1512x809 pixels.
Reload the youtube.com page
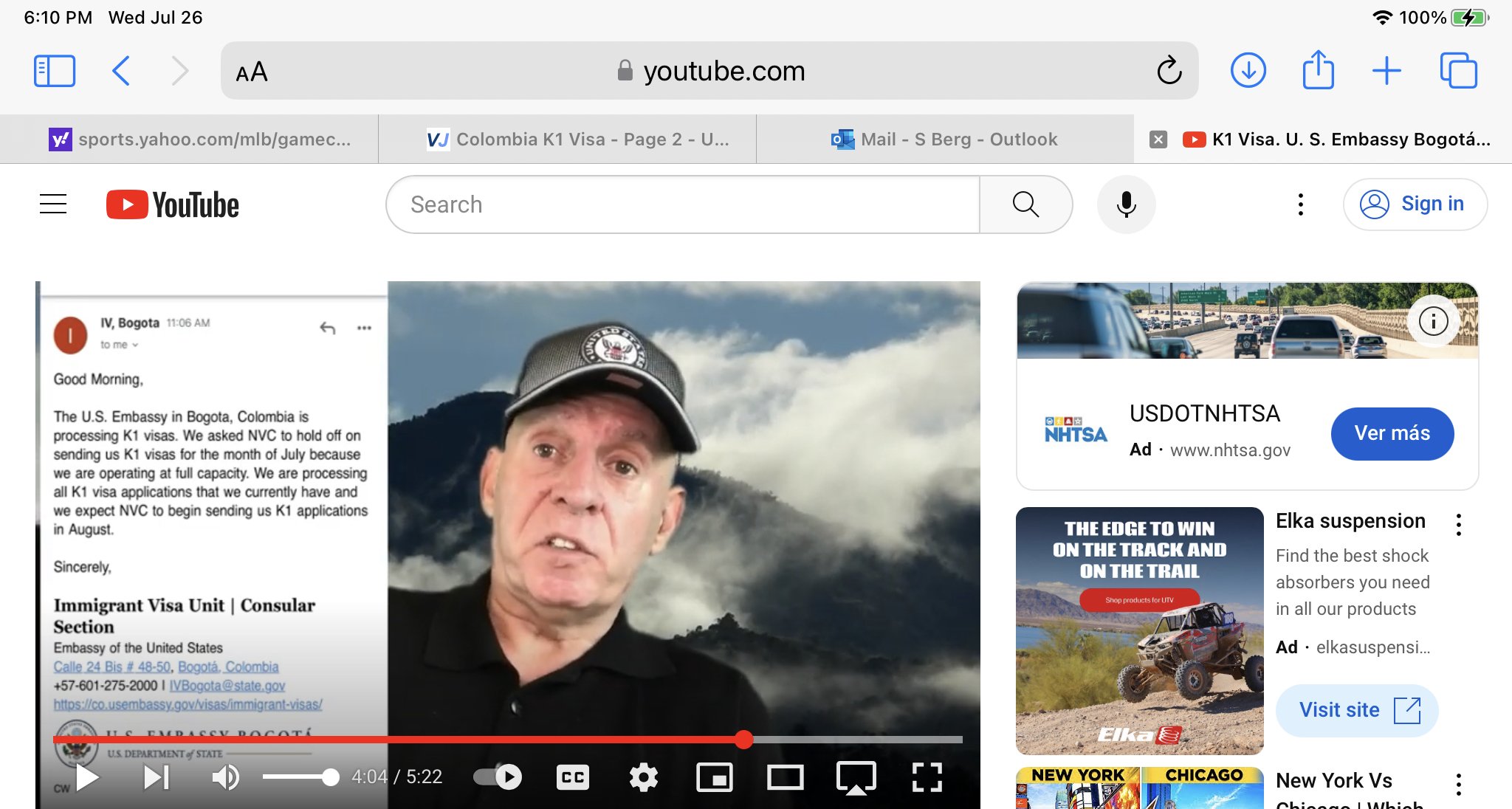click(x=1169, y=71)
